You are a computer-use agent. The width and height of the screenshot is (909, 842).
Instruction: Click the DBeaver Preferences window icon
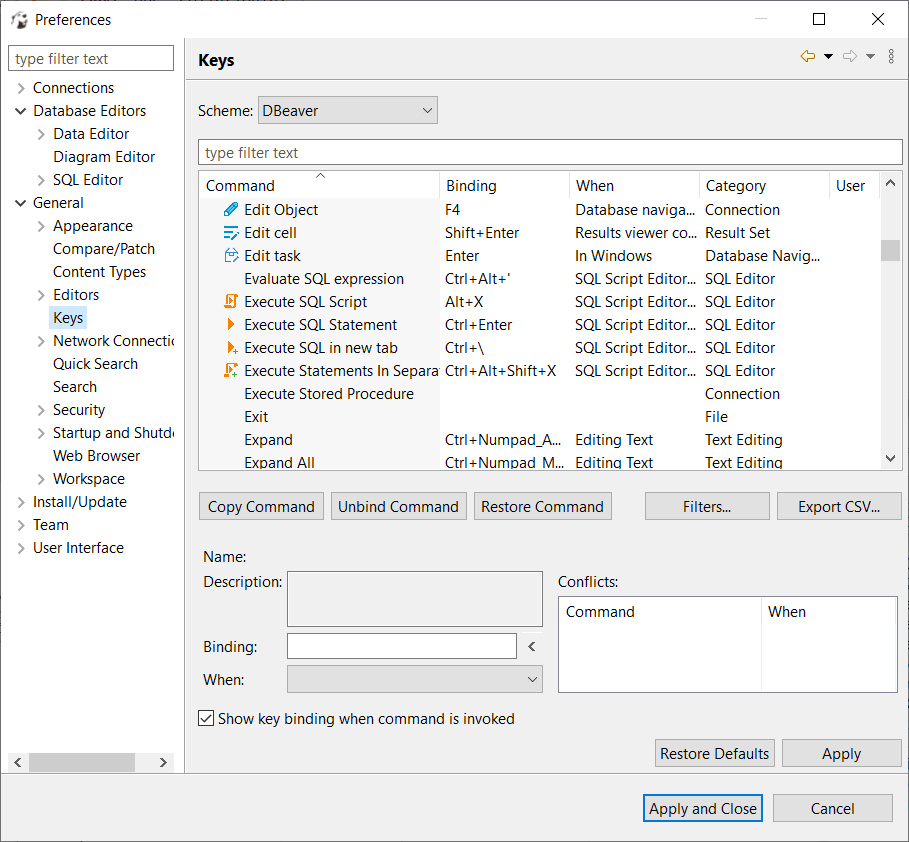coord(19,20)
